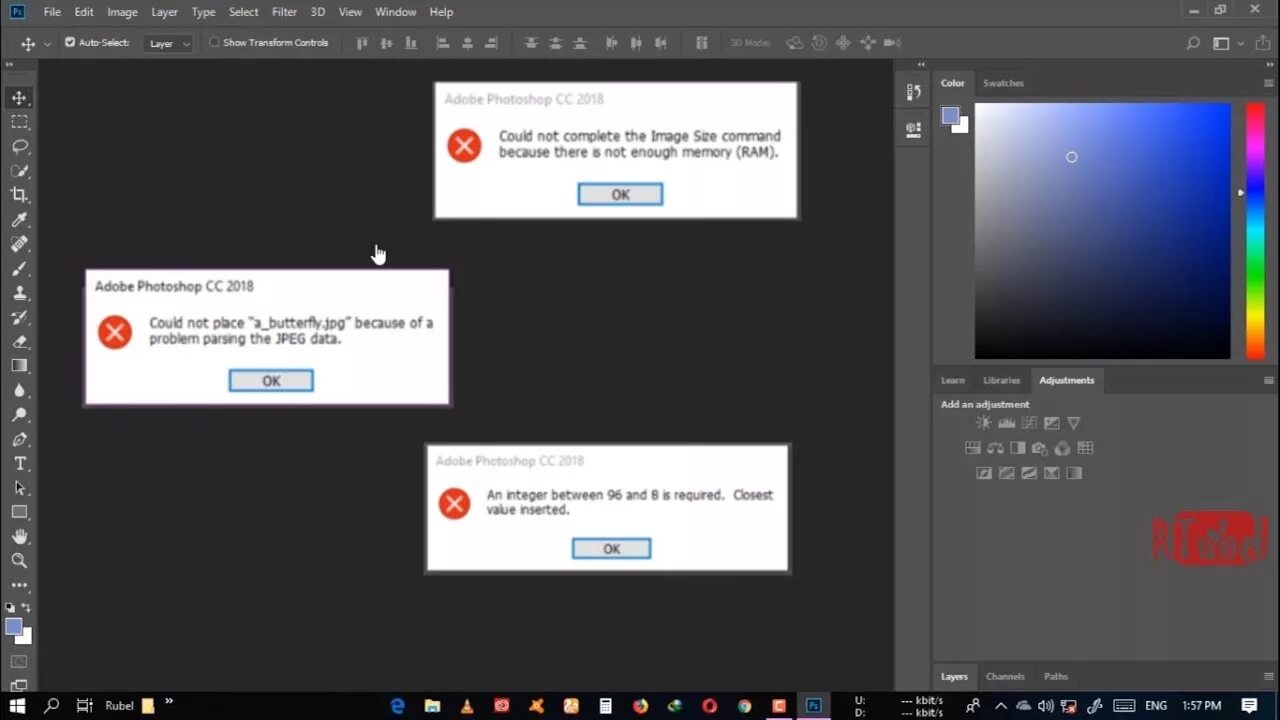This screenshot has width=1280, height=720.
Task: Select the Brush tool
Action: click(19, 269)
